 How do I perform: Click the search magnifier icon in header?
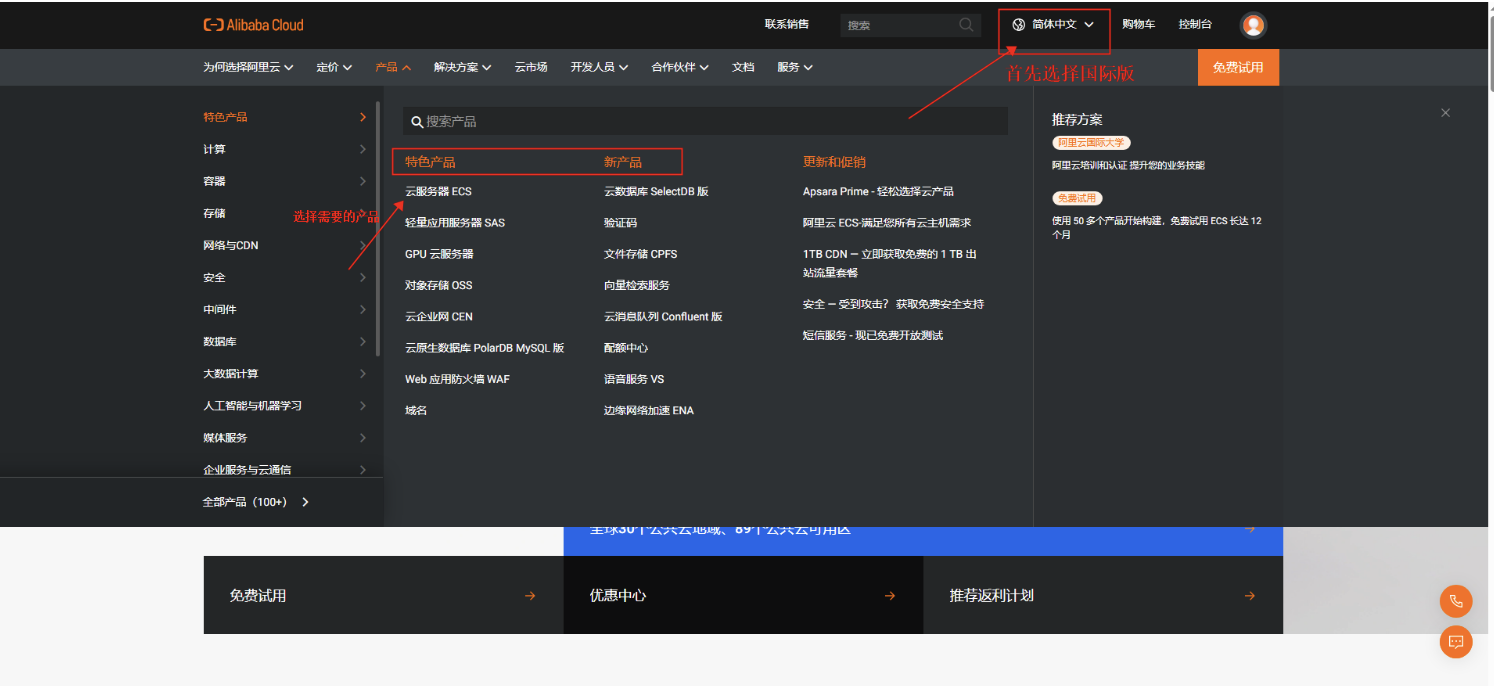tap(966, 25)
